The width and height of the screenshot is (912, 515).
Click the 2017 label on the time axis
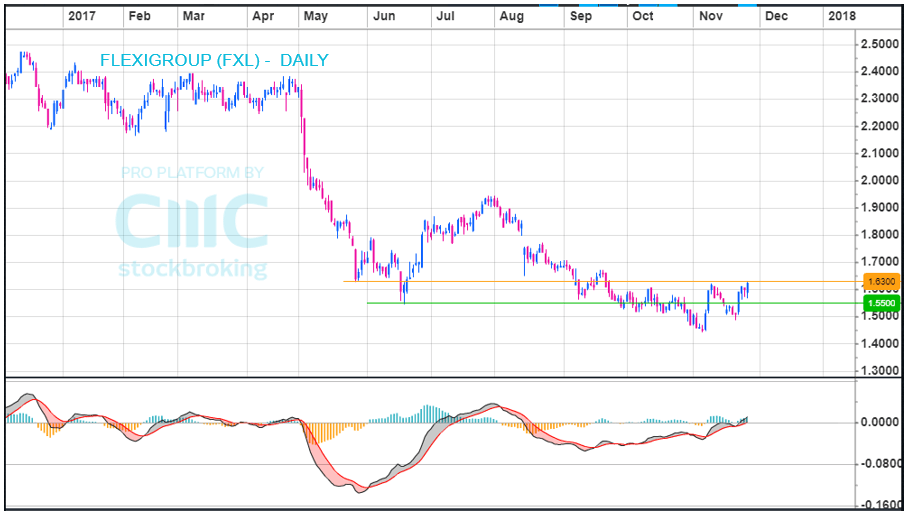coord(81,16)
